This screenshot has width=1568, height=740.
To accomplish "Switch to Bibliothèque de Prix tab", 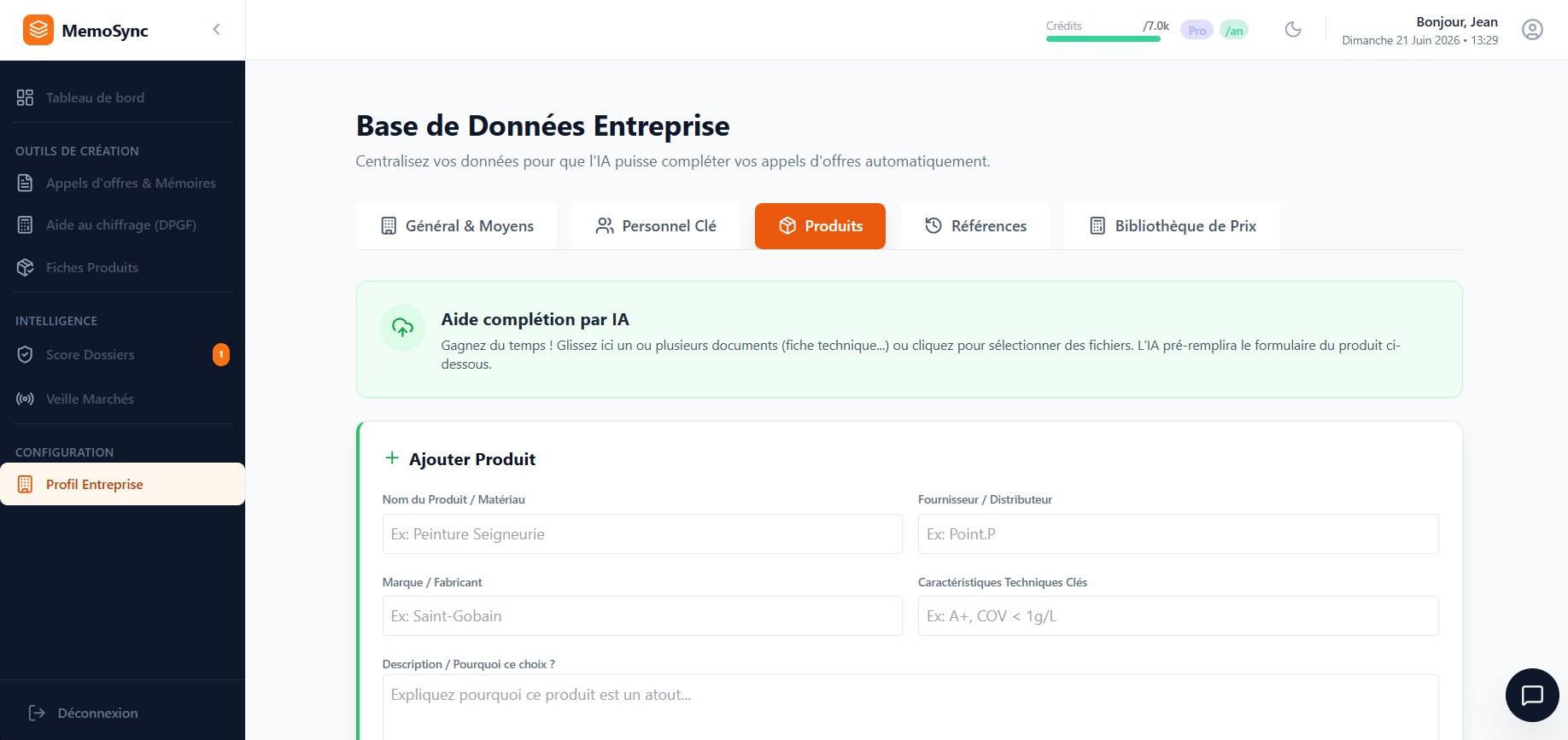I will 1172,226.
